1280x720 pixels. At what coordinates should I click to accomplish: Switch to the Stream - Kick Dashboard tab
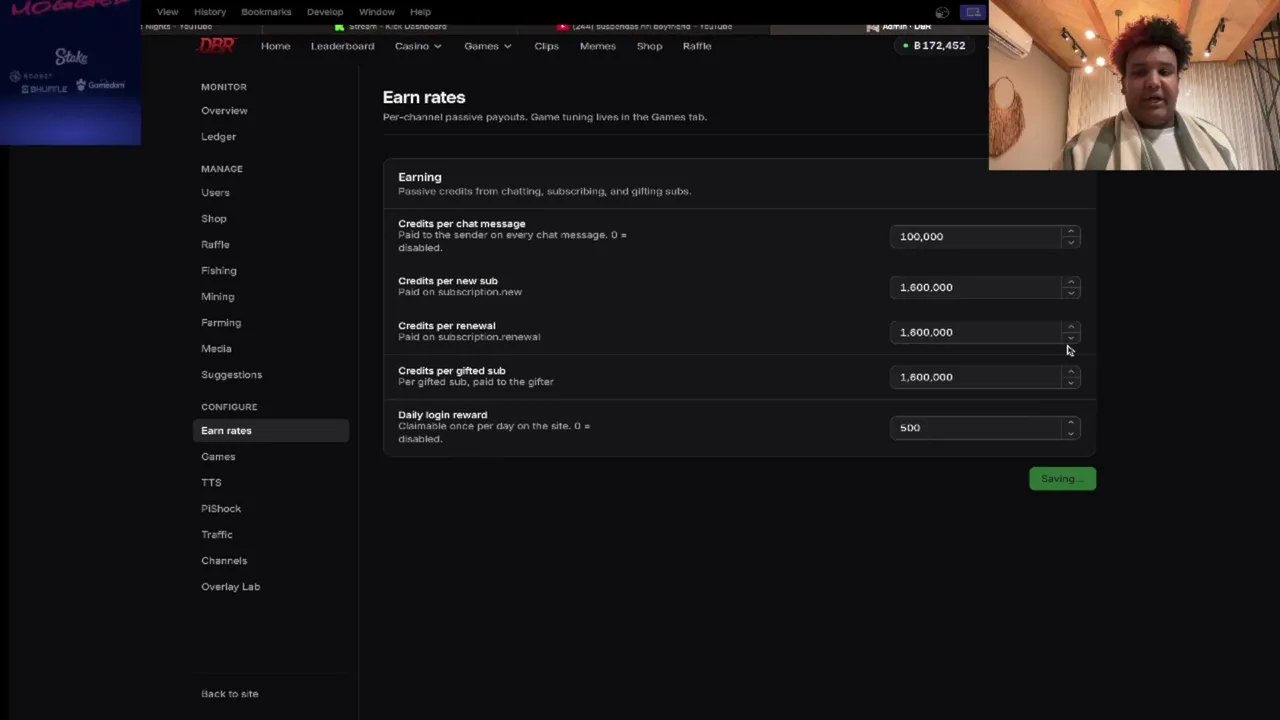391,27
